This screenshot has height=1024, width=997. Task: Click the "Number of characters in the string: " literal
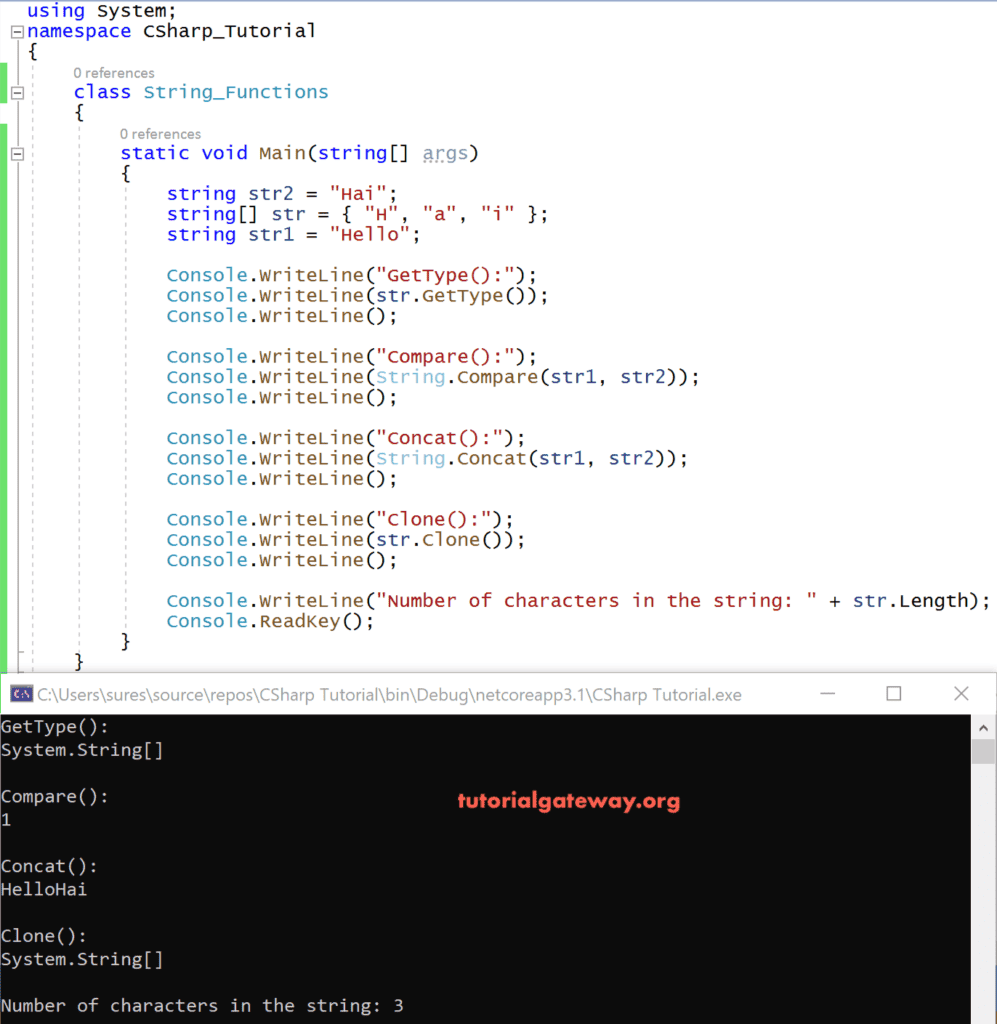click(596, 601)
